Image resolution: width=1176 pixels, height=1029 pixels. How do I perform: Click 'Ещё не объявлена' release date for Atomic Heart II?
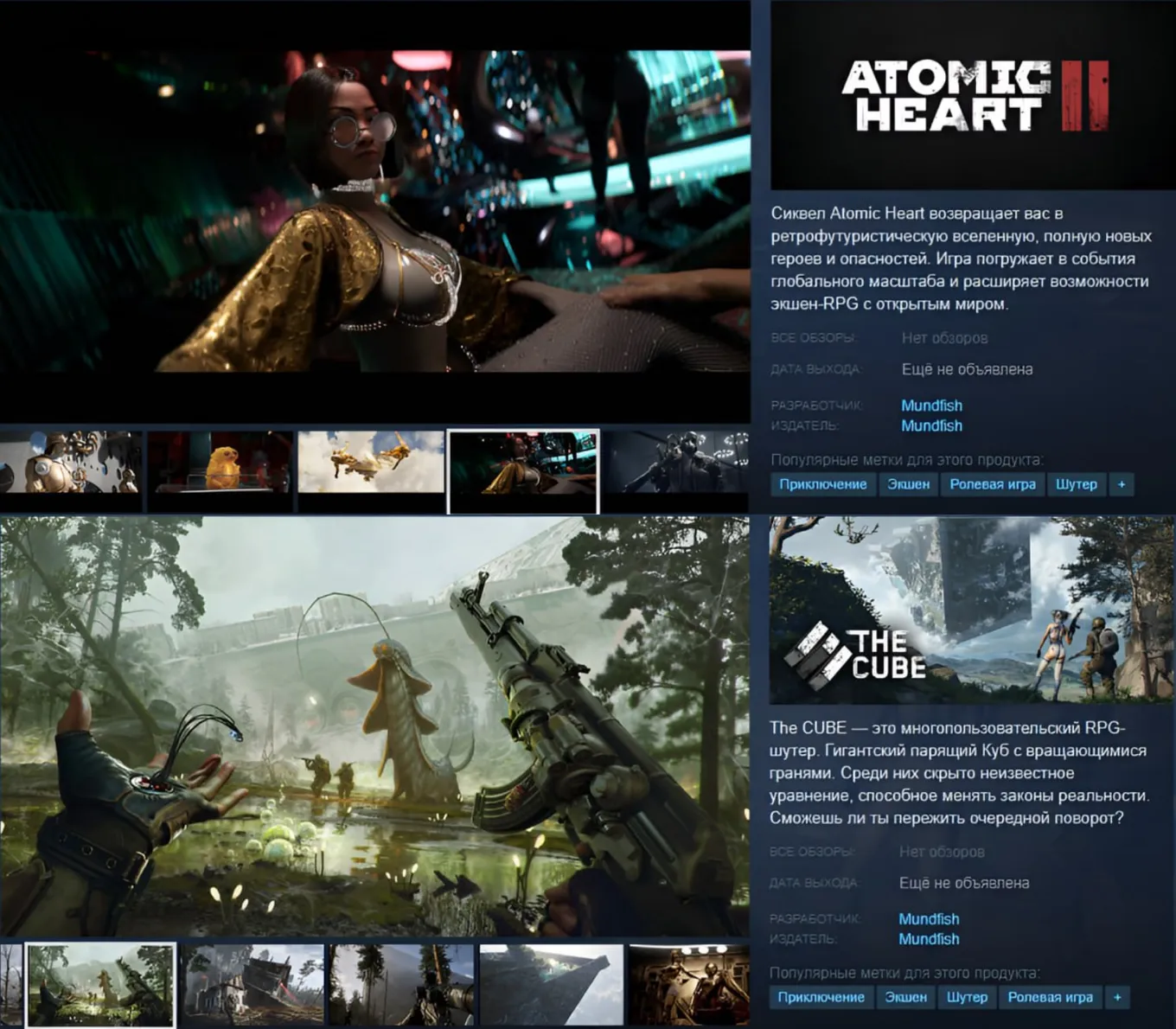(x=967, y=369)
